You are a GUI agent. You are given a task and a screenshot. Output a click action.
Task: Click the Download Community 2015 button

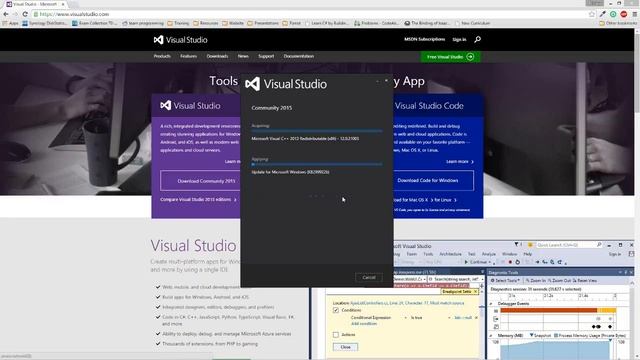200,181
